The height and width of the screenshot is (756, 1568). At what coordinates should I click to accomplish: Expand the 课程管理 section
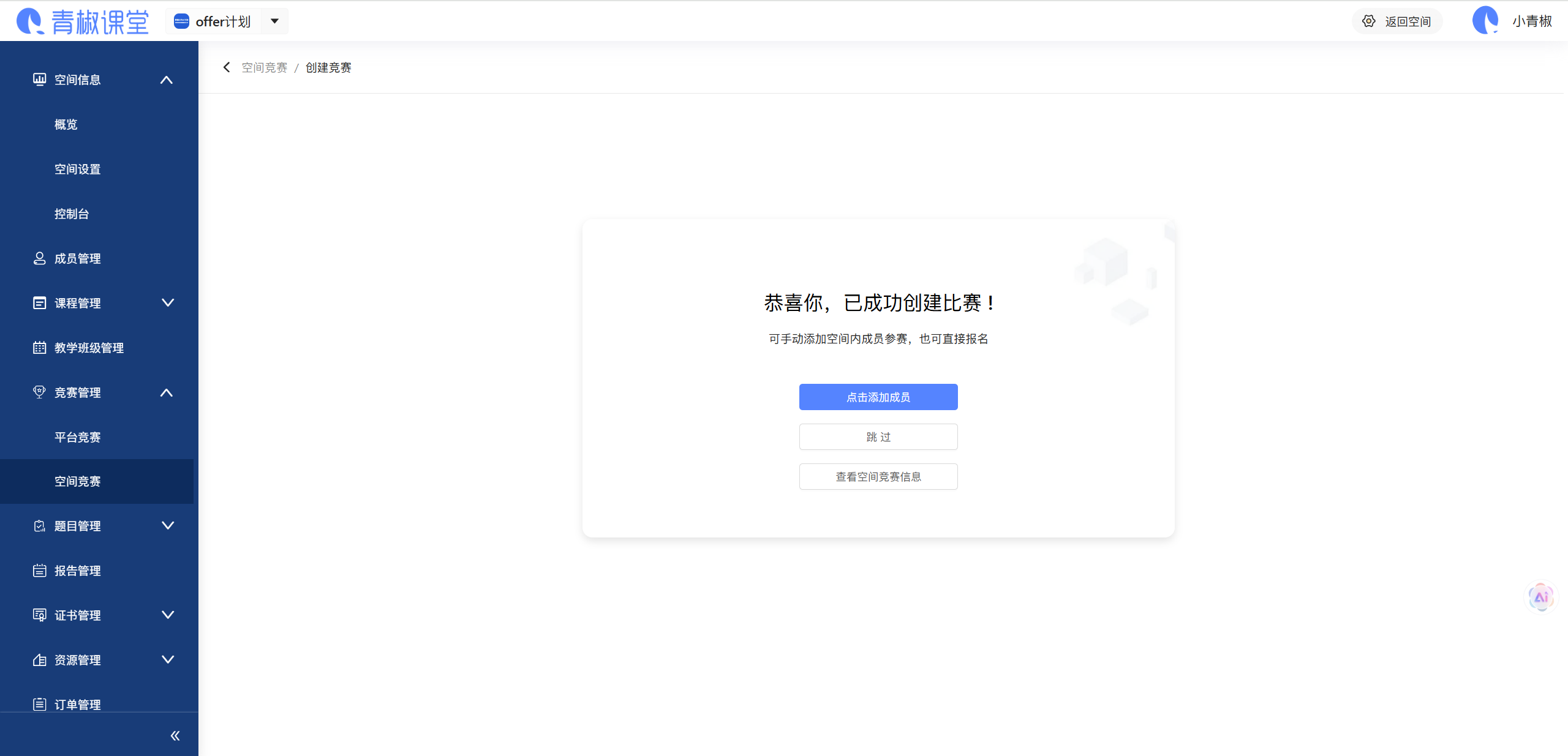167,302
